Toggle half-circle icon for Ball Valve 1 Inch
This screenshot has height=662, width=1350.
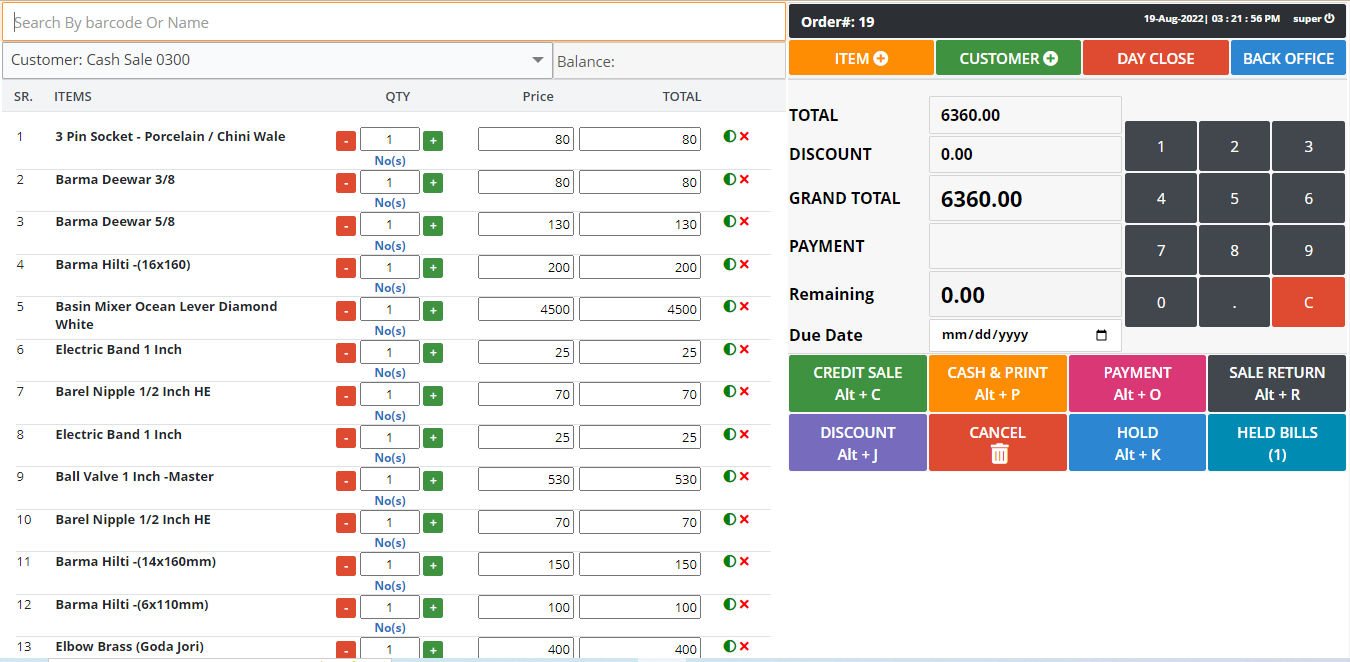(x=729, y=476)
